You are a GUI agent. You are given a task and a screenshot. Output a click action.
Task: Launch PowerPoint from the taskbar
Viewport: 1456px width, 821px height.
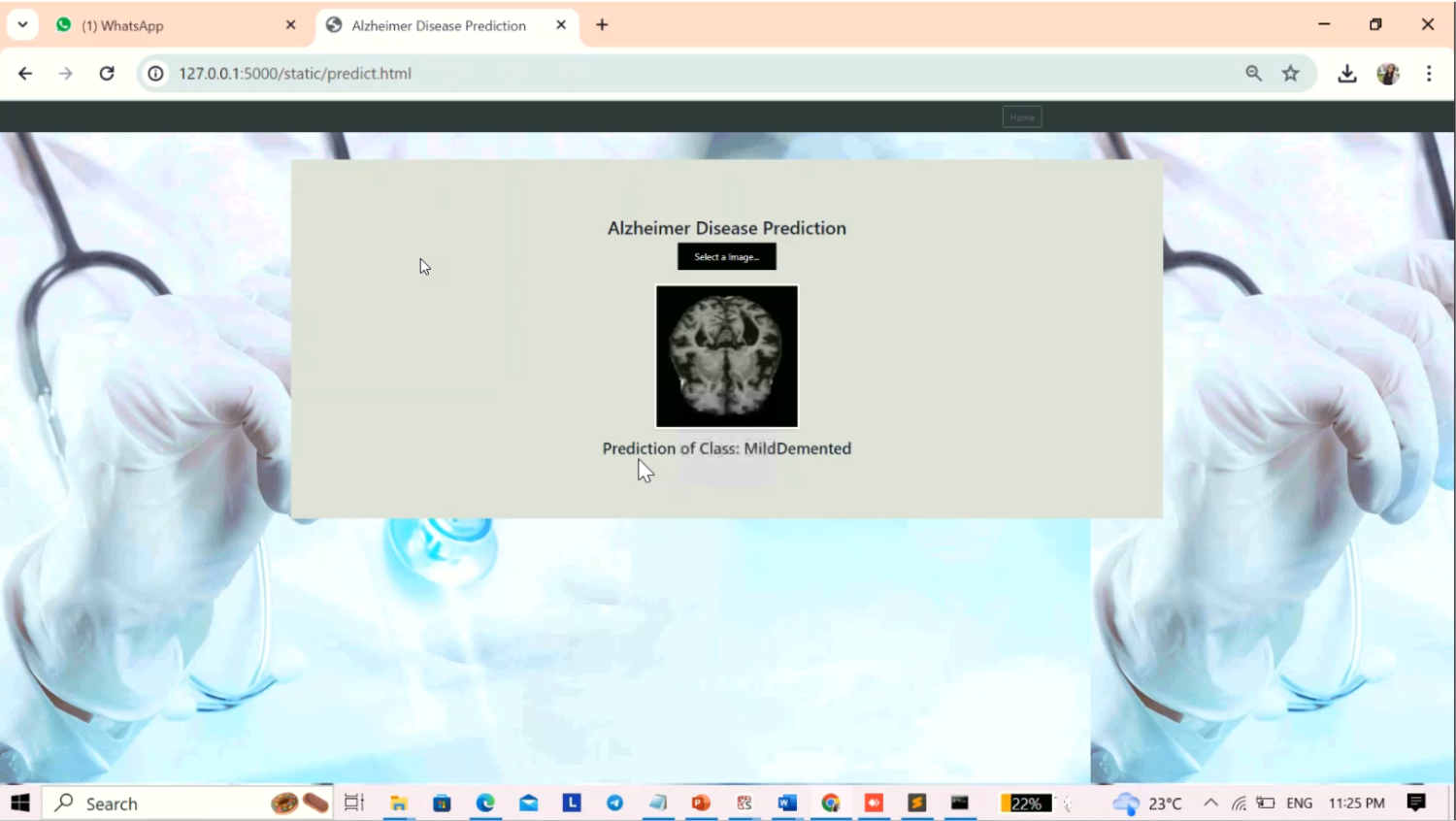pos(700,803)
